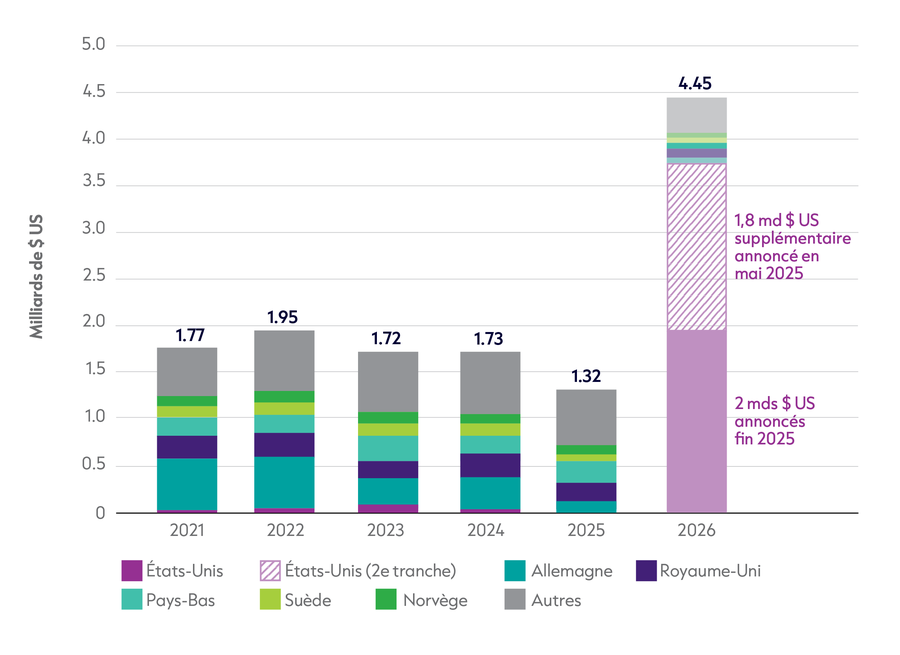Select the 1.73 total above the 2024 bar

click(488, 339)
